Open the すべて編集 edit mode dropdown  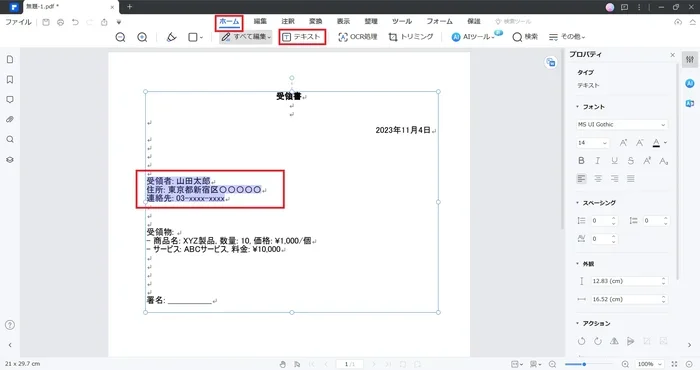[x=246, y=37]
